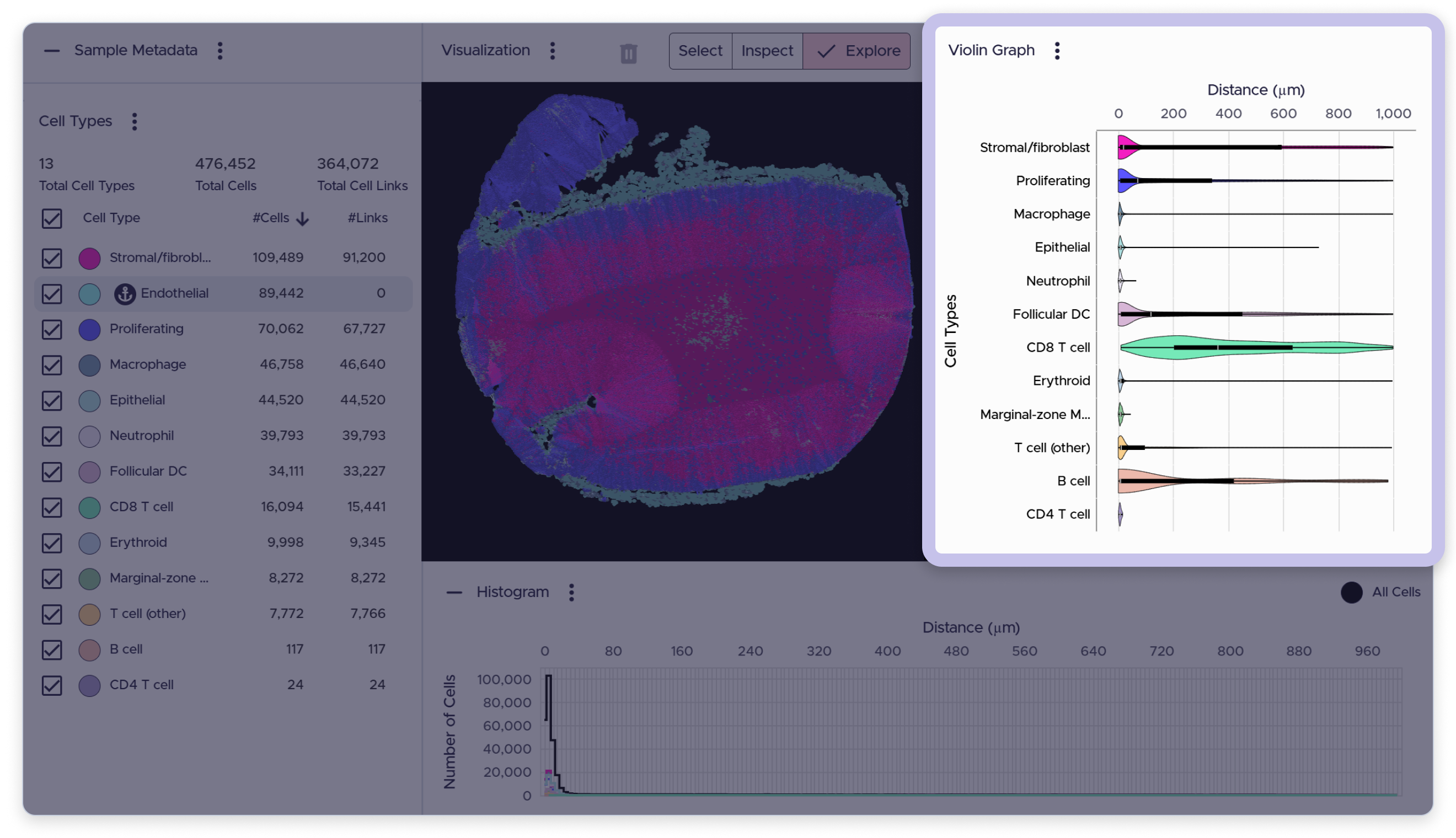Activate the Explore mode button
The image size is (1456, 838).
pyautogui.click(x=856, y=51)
